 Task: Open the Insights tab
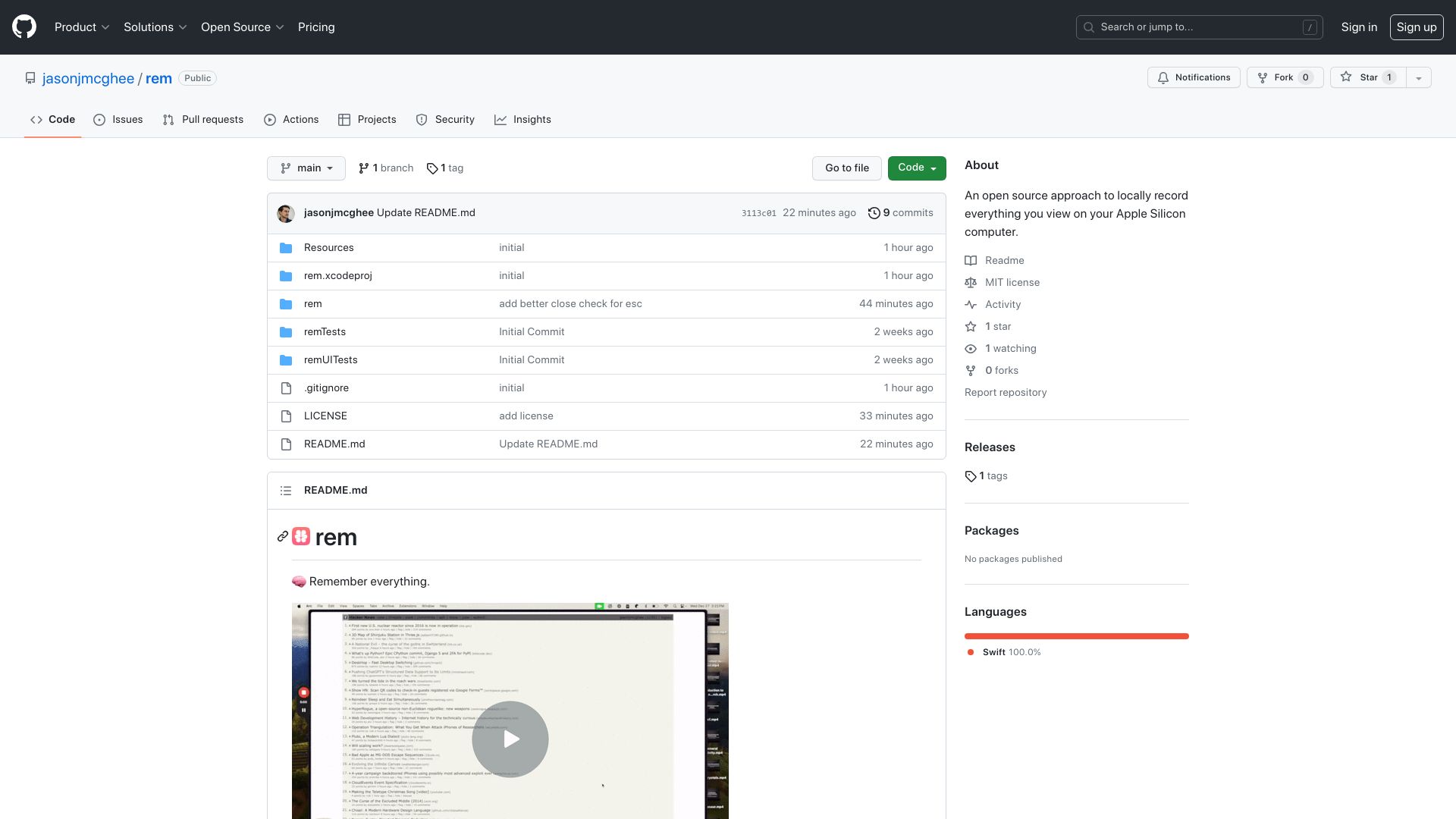pyautogui.click(x=522, y=120)
